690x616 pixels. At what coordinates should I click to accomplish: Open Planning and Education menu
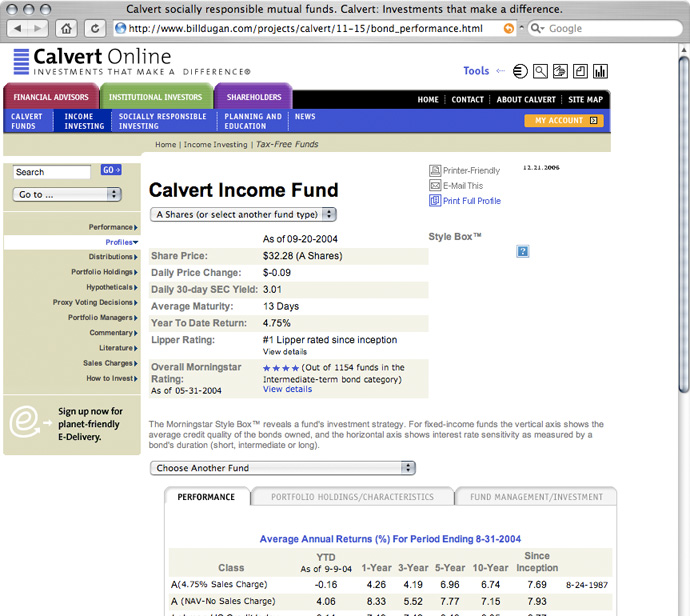[x=253, y=121]
